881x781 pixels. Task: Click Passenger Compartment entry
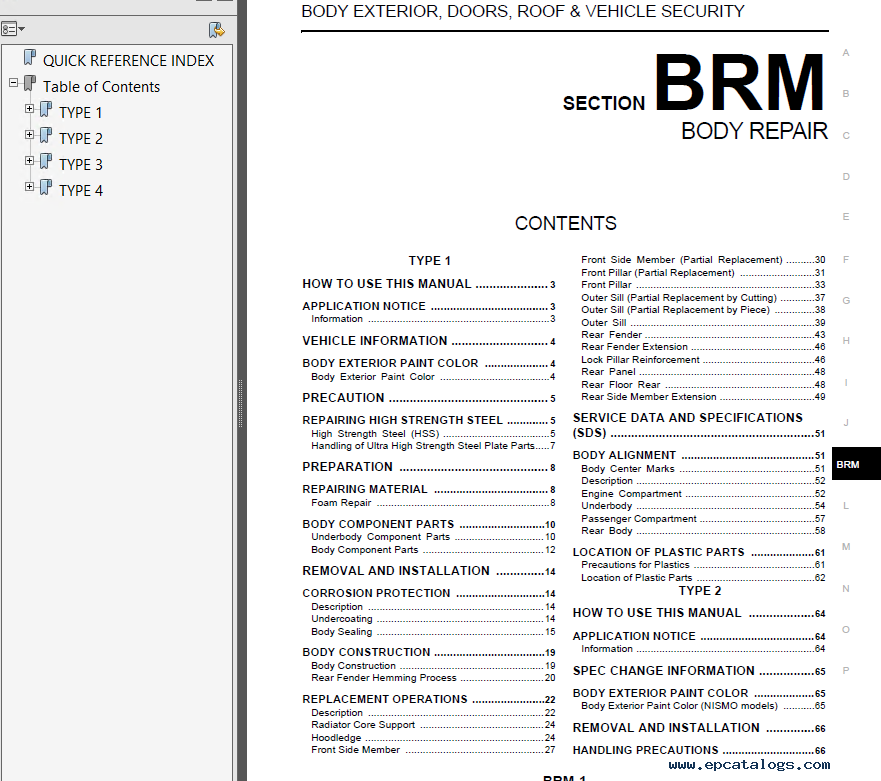point(703,519)
